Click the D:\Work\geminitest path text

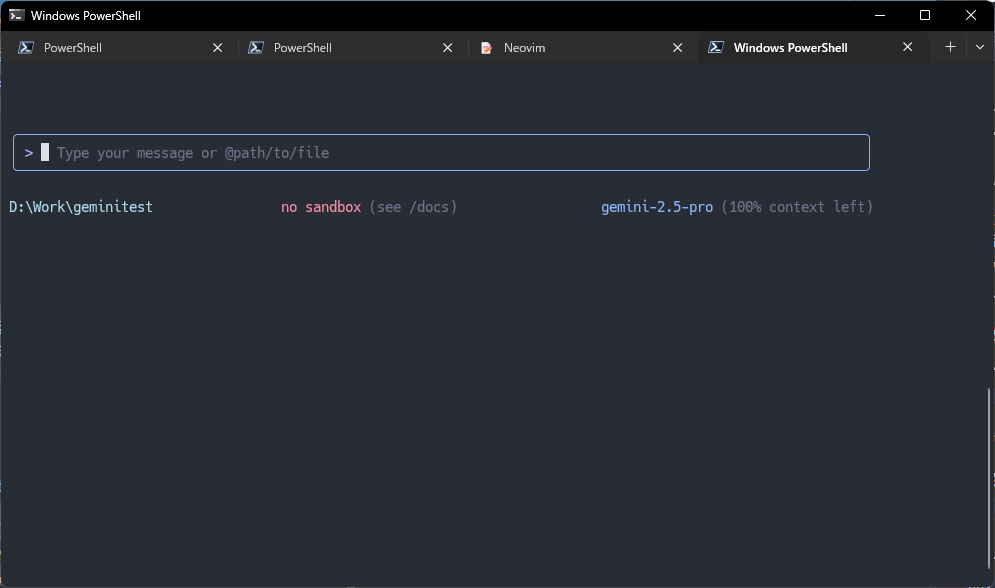coord(81,207)
